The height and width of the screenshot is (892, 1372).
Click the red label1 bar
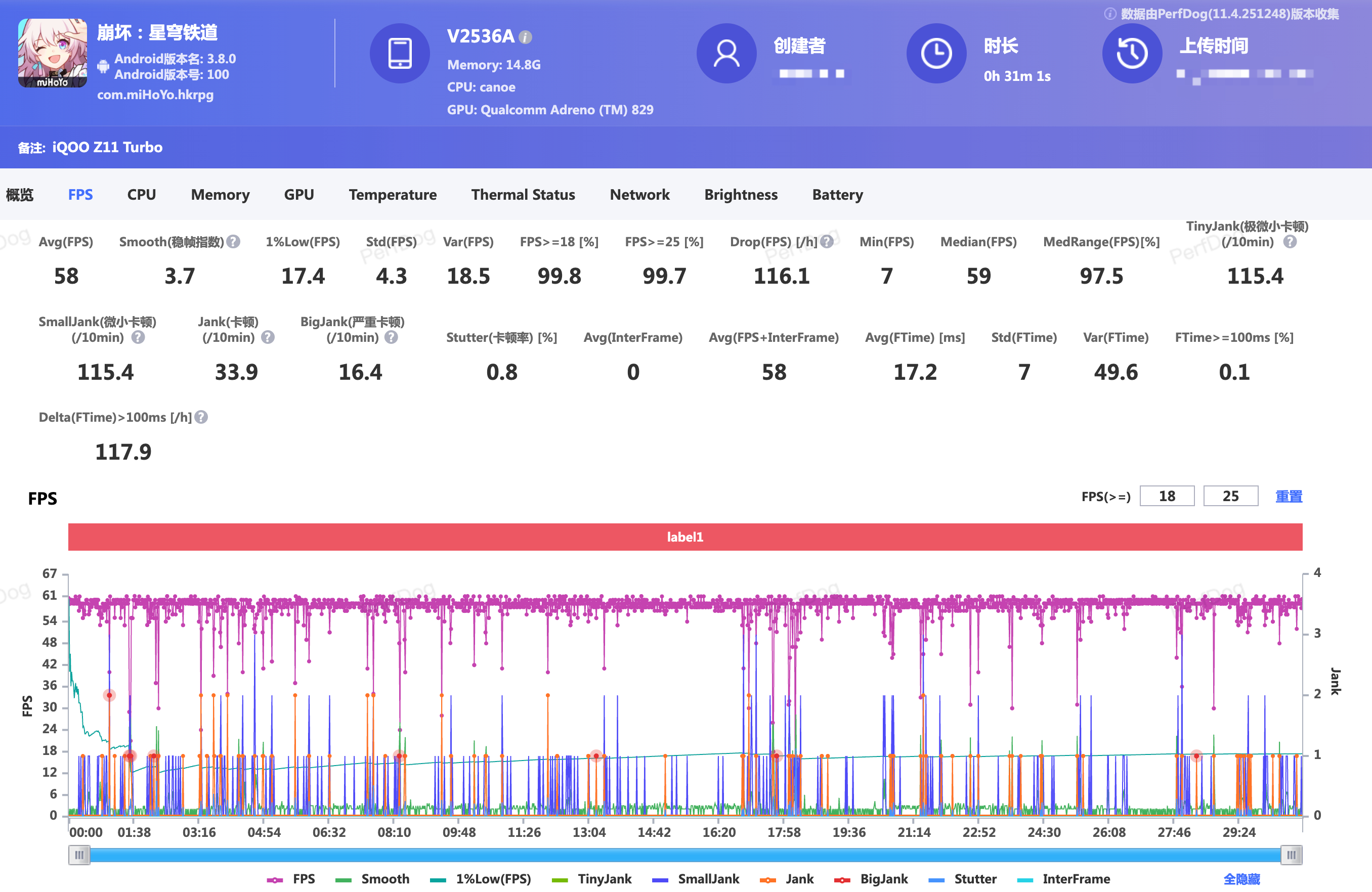pos(684,537)
